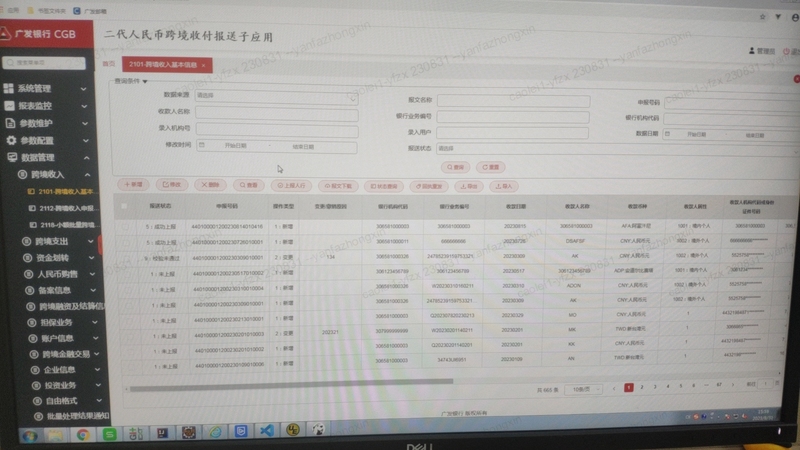Open the 人民币购售 menu
800x450 pixels.
[x=60, y=274]
